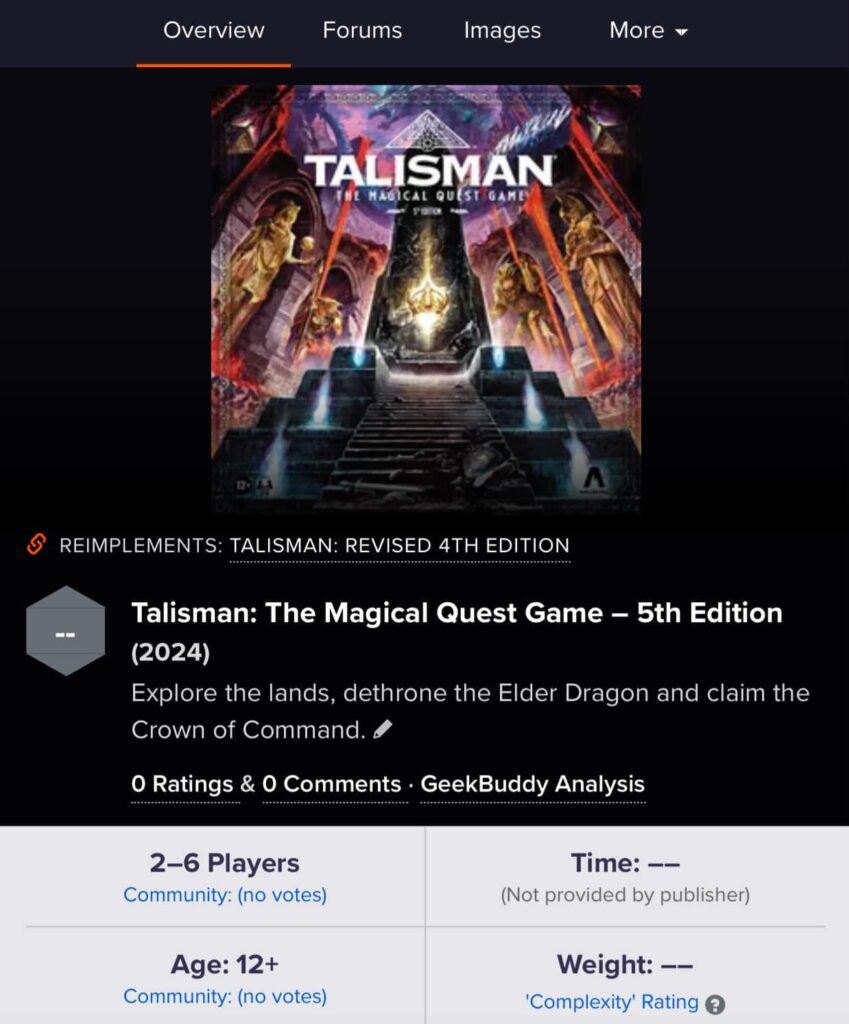
Task: Click the question mark help icon beside Complexity Rating
Action: click(x=716, y=1004)
